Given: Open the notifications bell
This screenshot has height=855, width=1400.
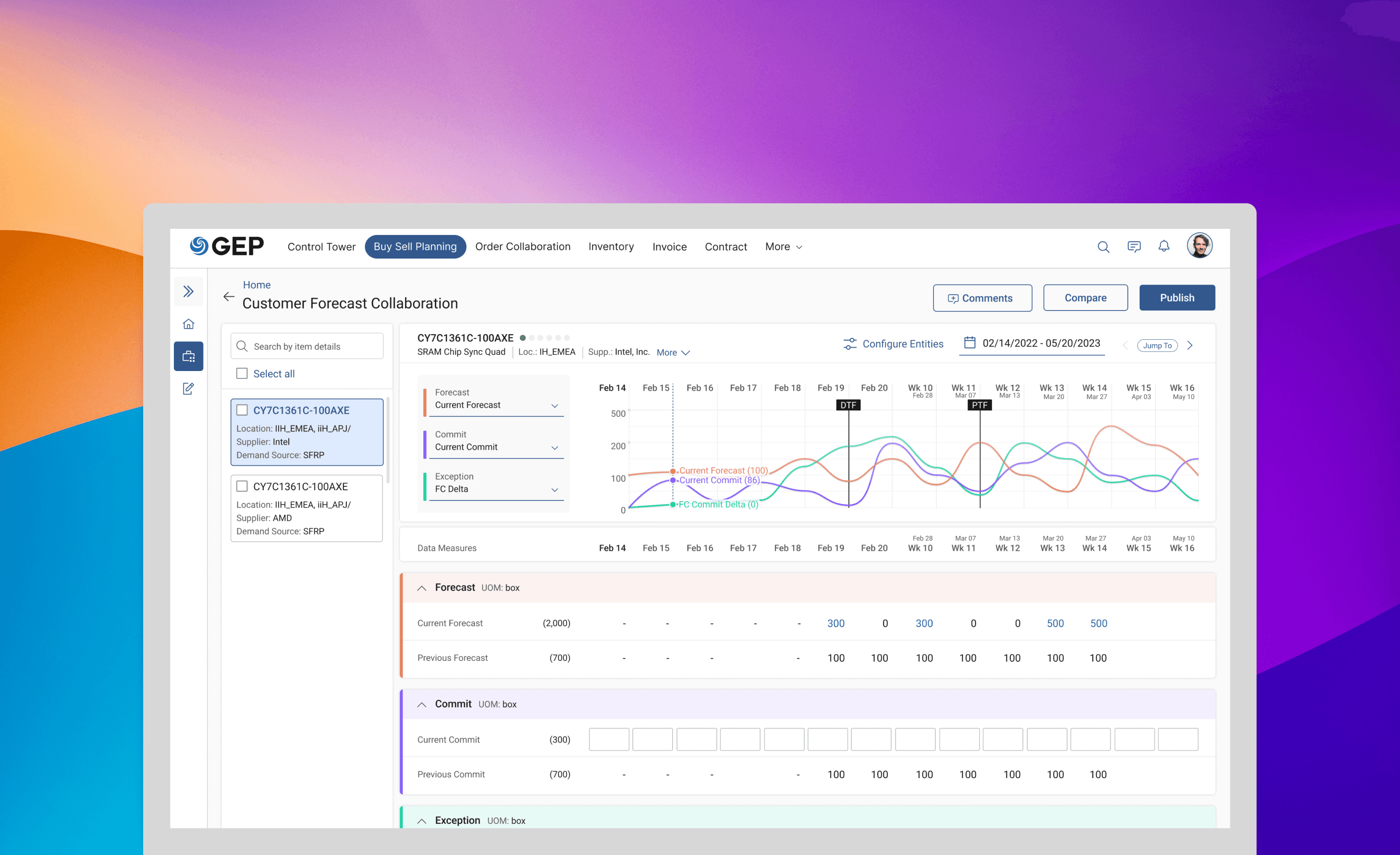Looking at the screenshot, I should pyautogui.click(x=1164, y=246).
